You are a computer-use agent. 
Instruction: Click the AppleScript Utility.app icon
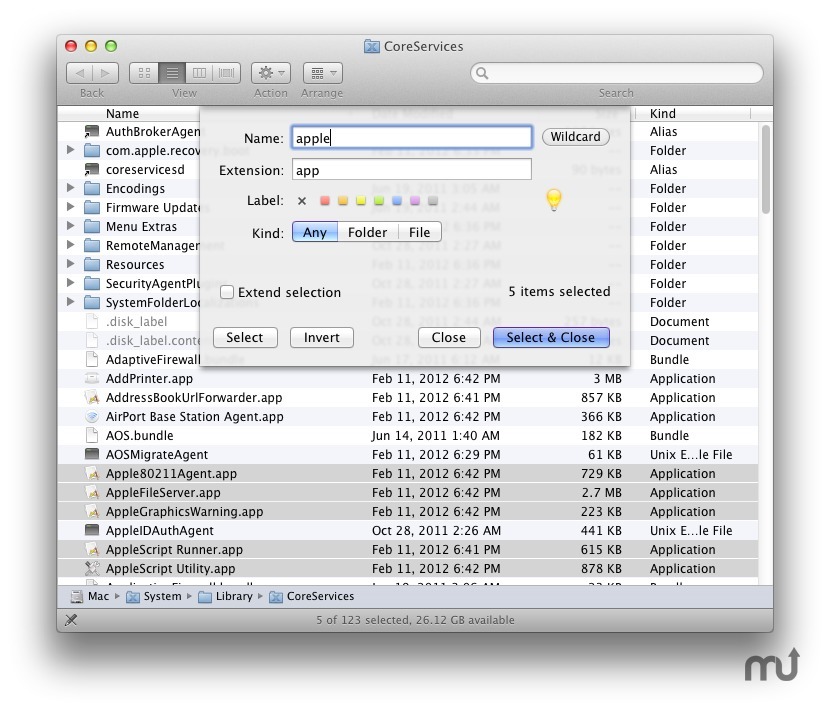point(92,569)
